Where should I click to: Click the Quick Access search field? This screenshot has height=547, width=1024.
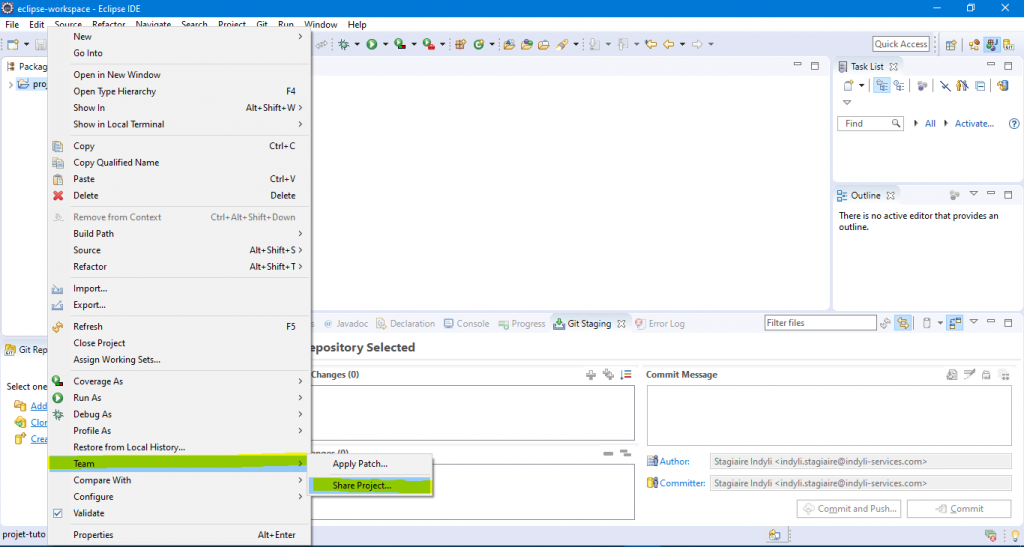[x=901, y=44]
